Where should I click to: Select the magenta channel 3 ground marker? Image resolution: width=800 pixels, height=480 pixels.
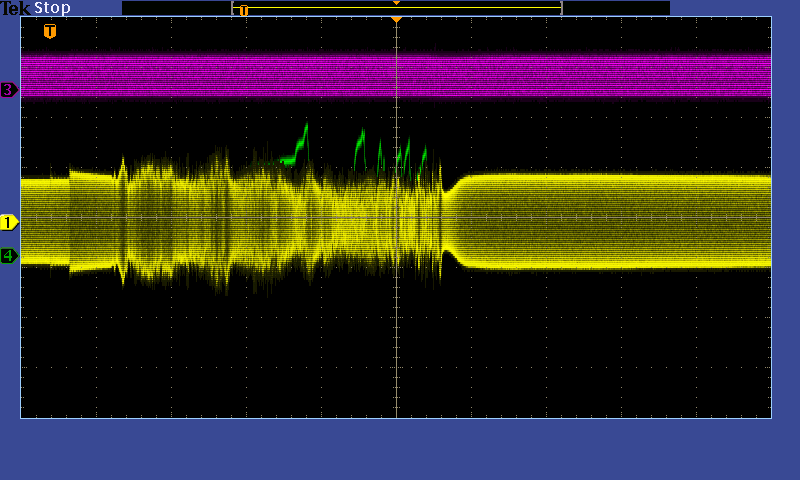point(9,90)
